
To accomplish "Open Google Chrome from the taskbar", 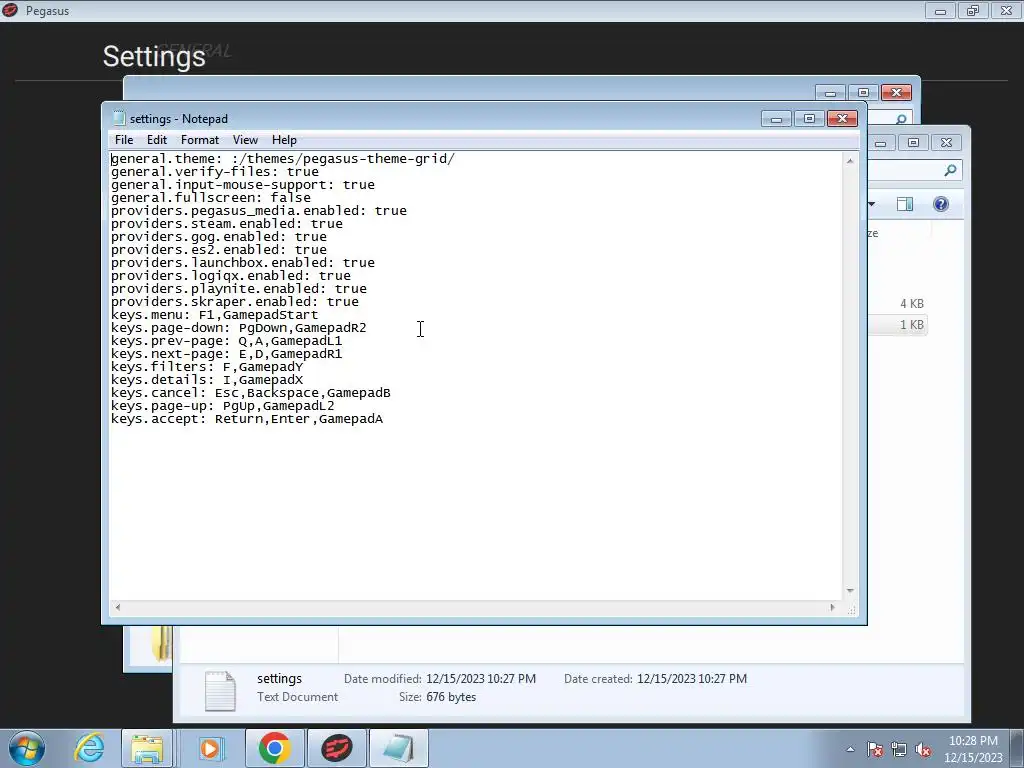I will point(274,748).
